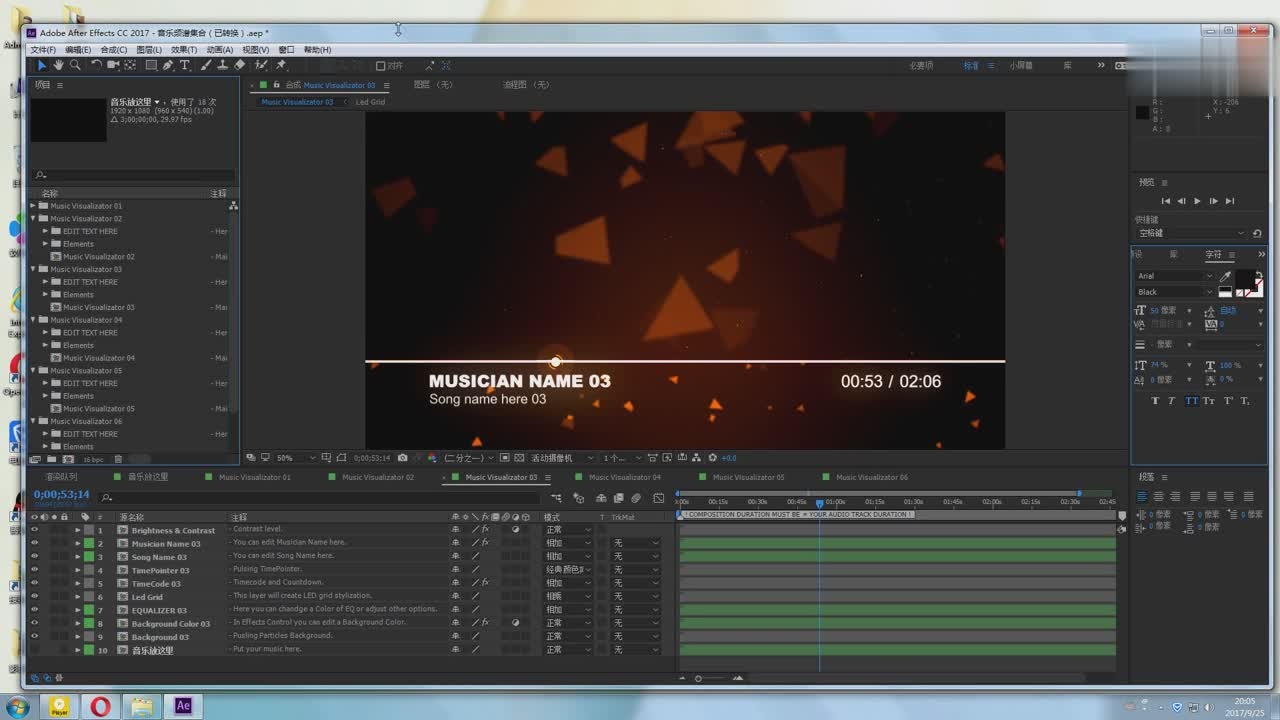Open the Black font style dropdown
Viewport: 1280px width, 720px height.
click(x=1174, y=292)
